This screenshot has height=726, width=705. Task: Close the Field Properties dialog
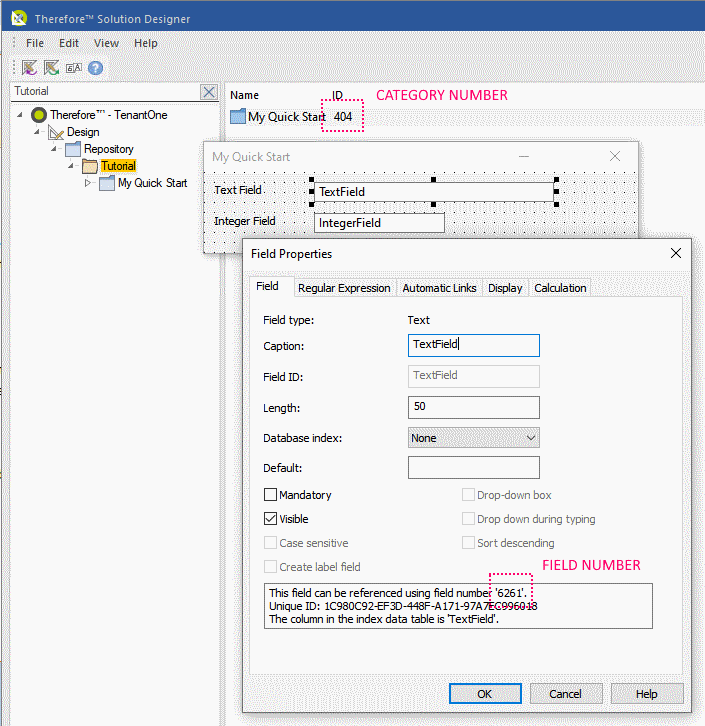tap(676, 253)
